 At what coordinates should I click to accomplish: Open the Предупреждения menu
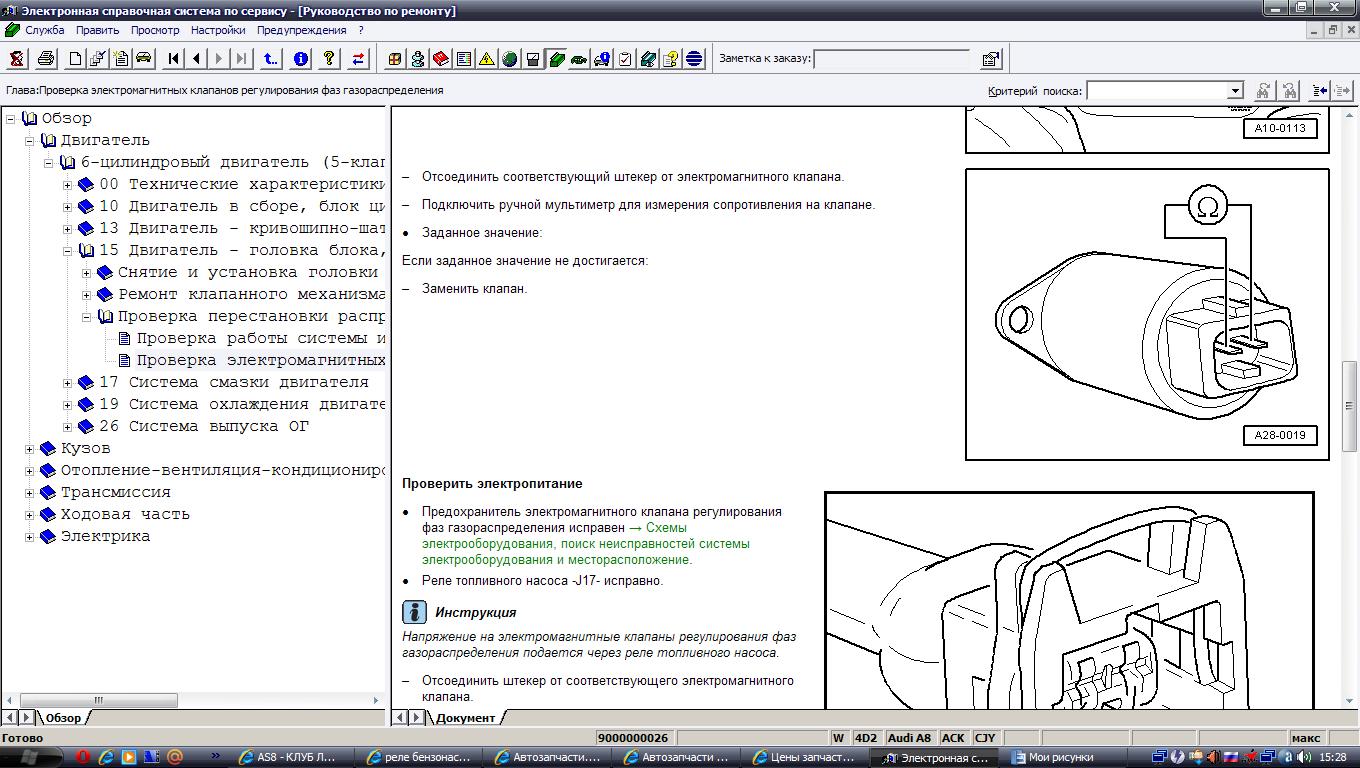pyautogui.click(x=303, y=30)
